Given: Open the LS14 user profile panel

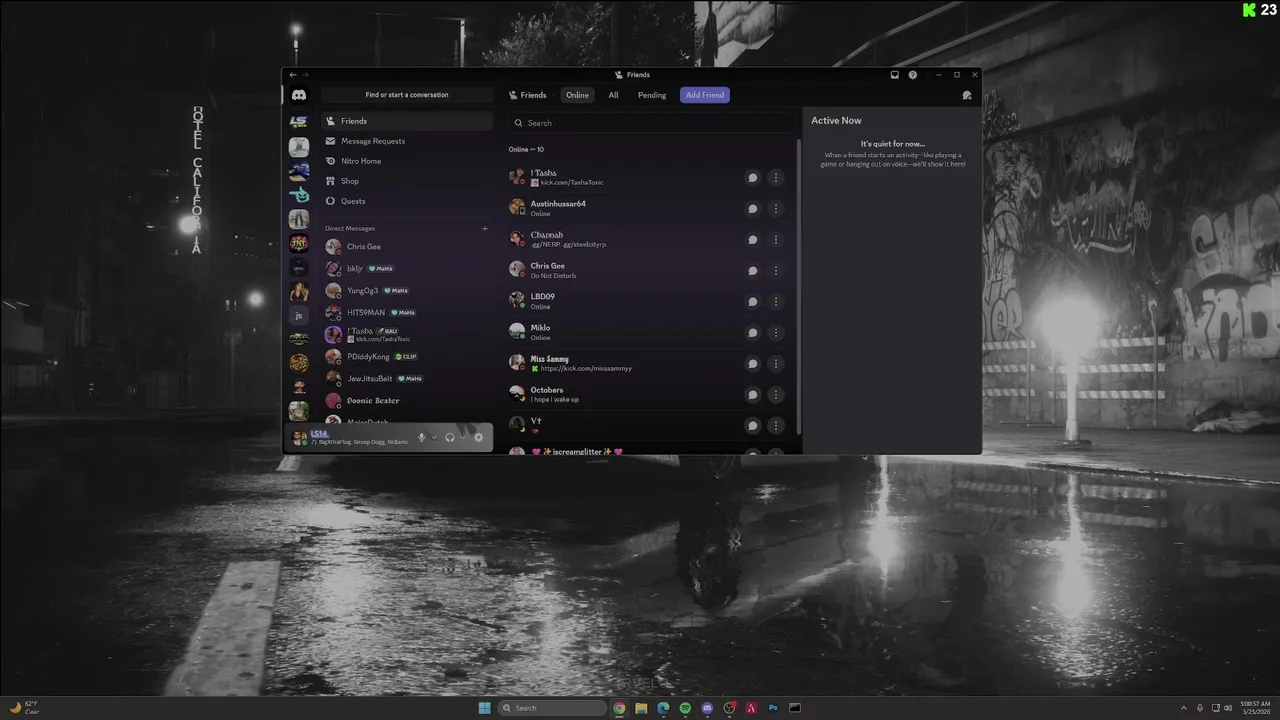Looking at the screenshot, I should coord(350,437).
